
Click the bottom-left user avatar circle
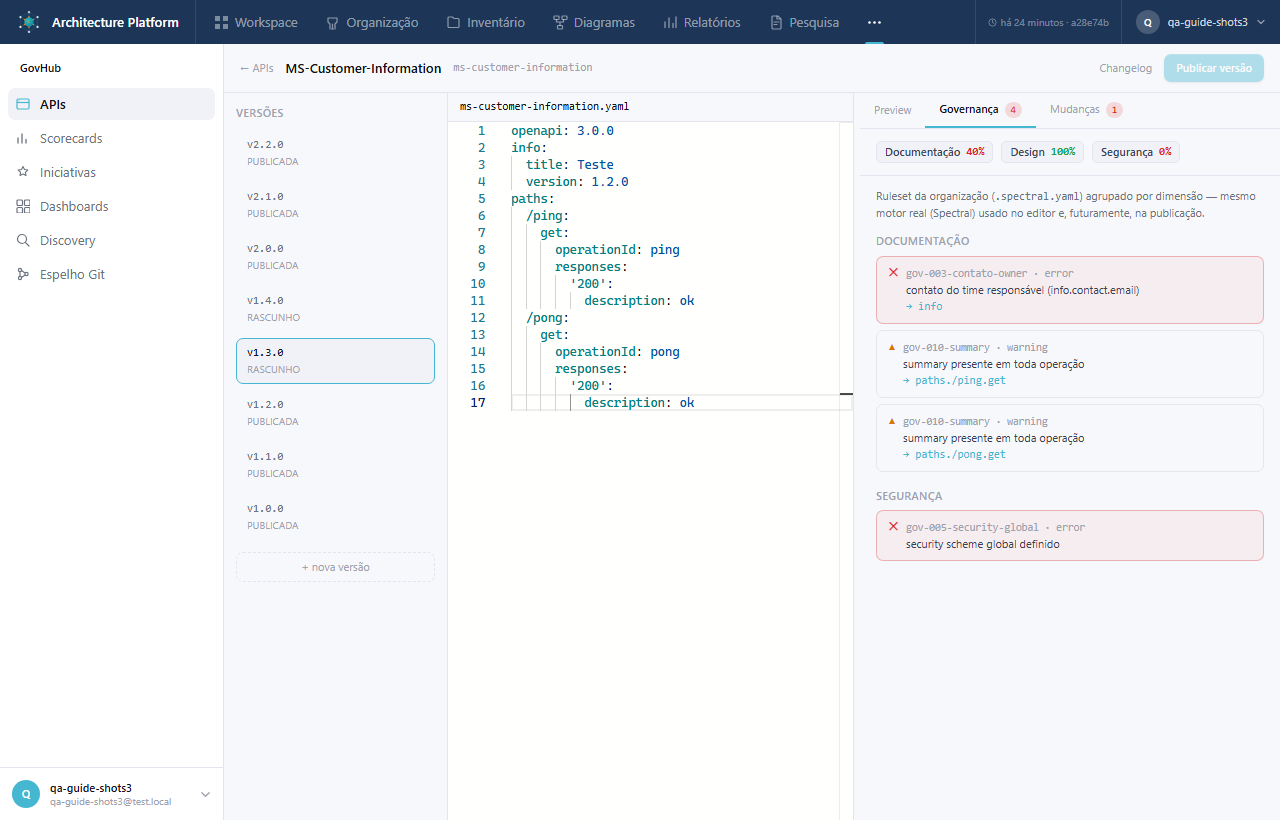coord(26,794)
